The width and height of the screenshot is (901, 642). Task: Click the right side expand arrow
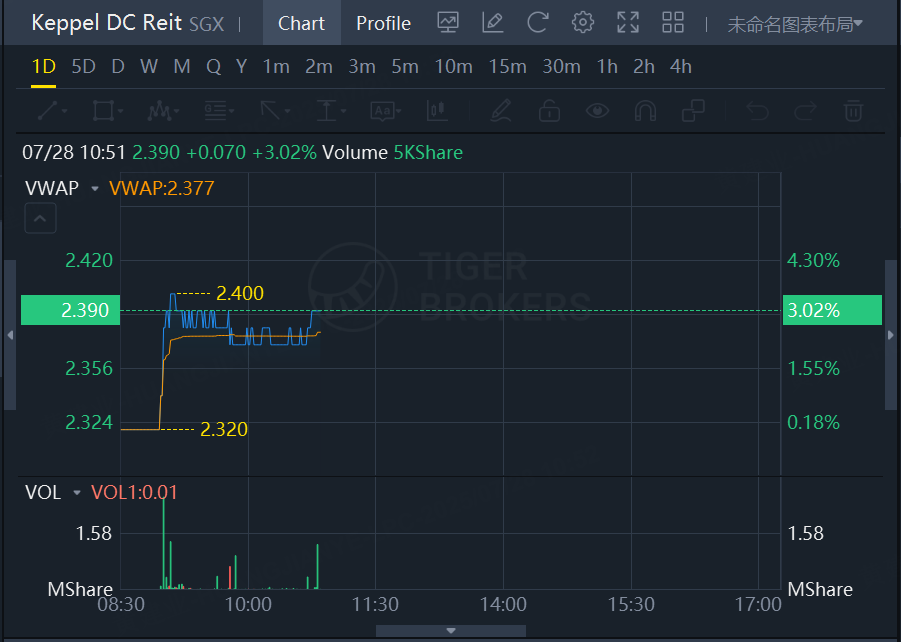(x=891, y=335)
